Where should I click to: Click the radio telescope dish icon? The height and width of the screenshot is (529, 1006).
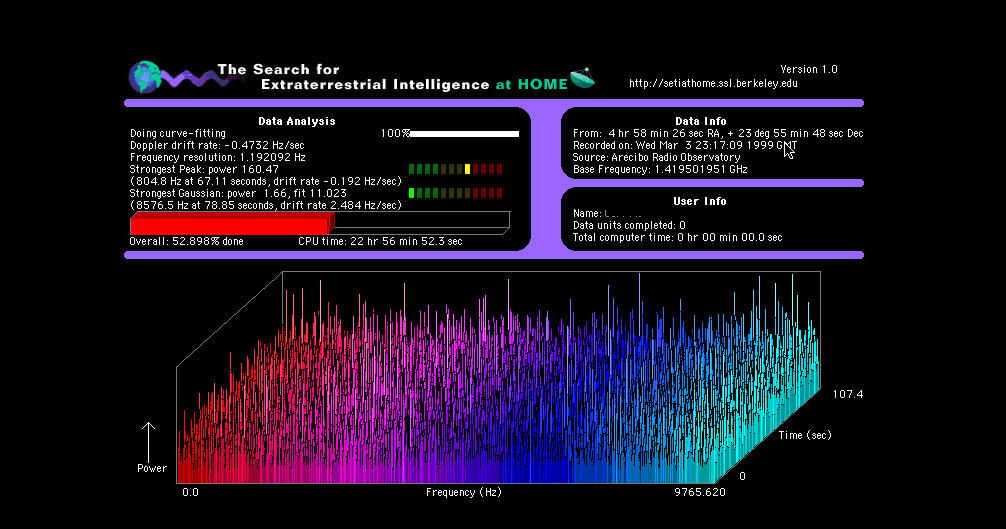tap(583, 76)
